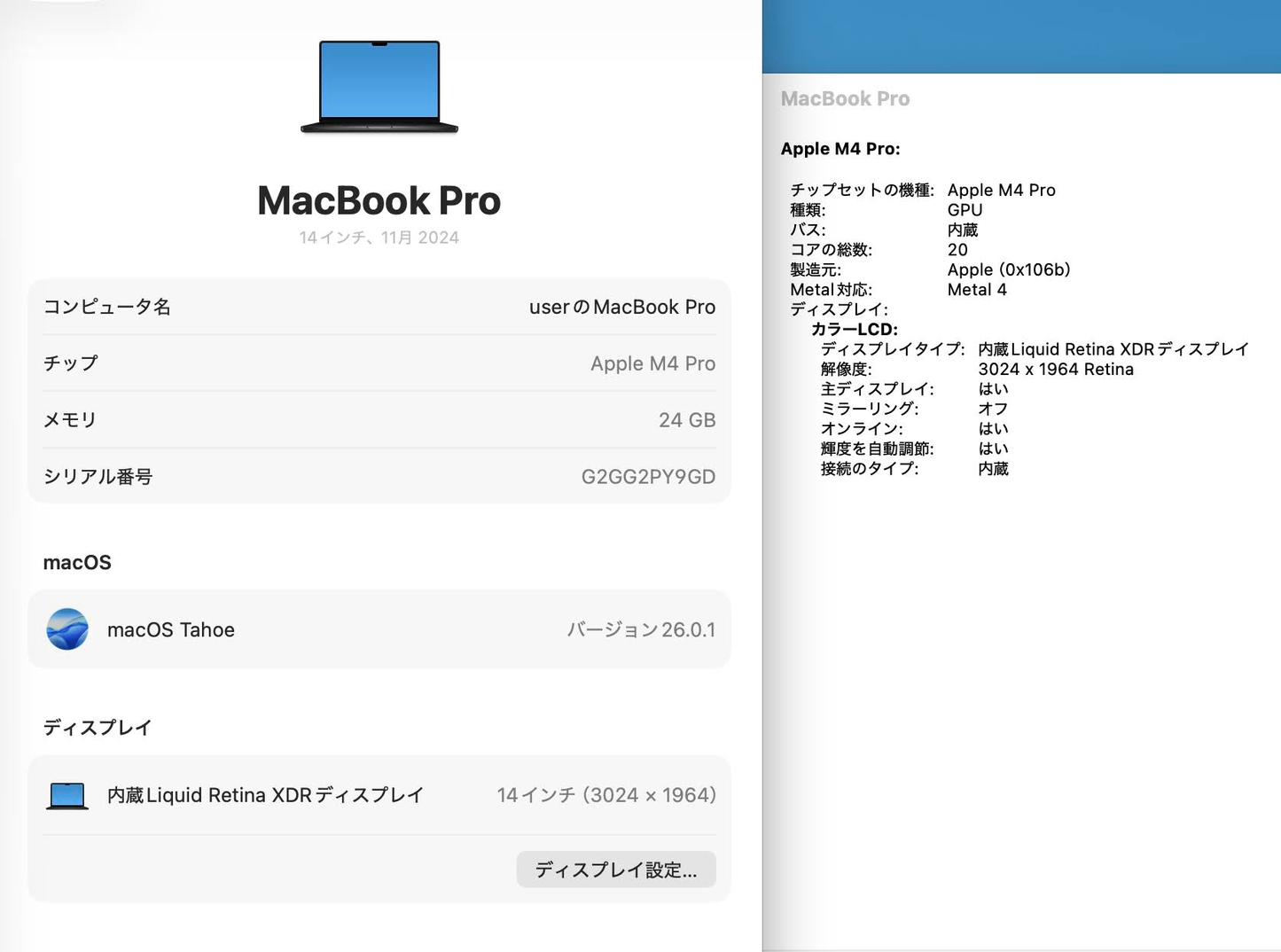Click the コアの総数 label
Screen dimensions: 1281x952
click(831, 250)
